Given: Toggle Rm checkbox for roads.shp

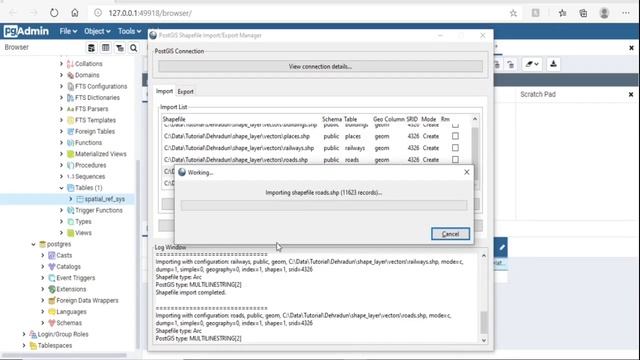Looking at the screenshot, I should click(x=455, y=159).
